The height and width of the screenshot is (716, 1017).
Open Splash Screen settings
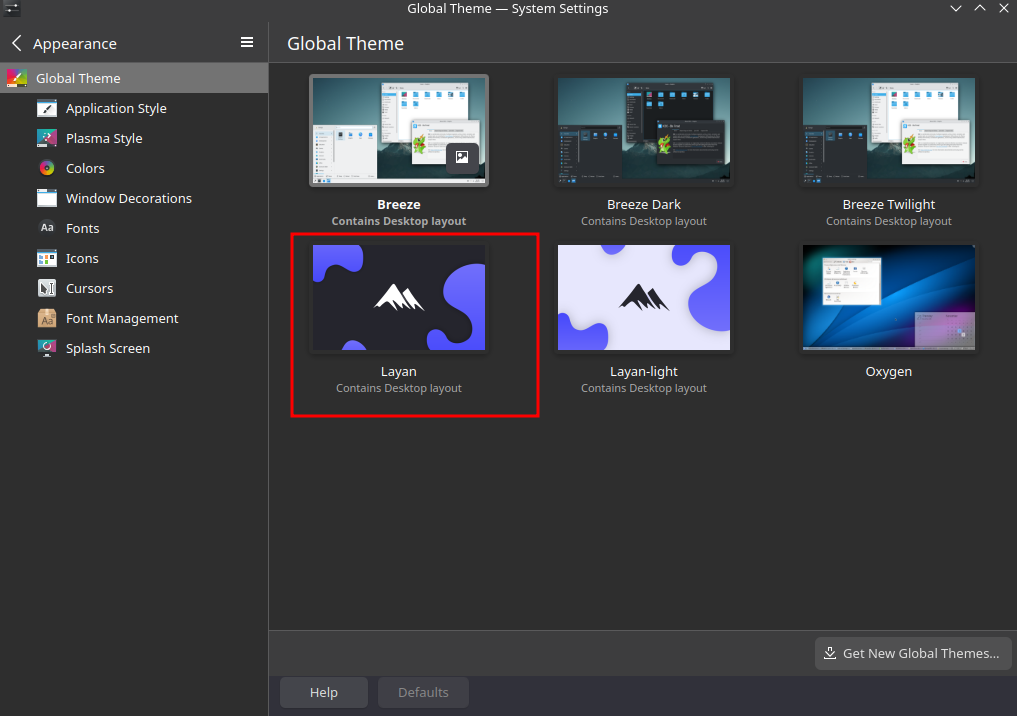134,348
